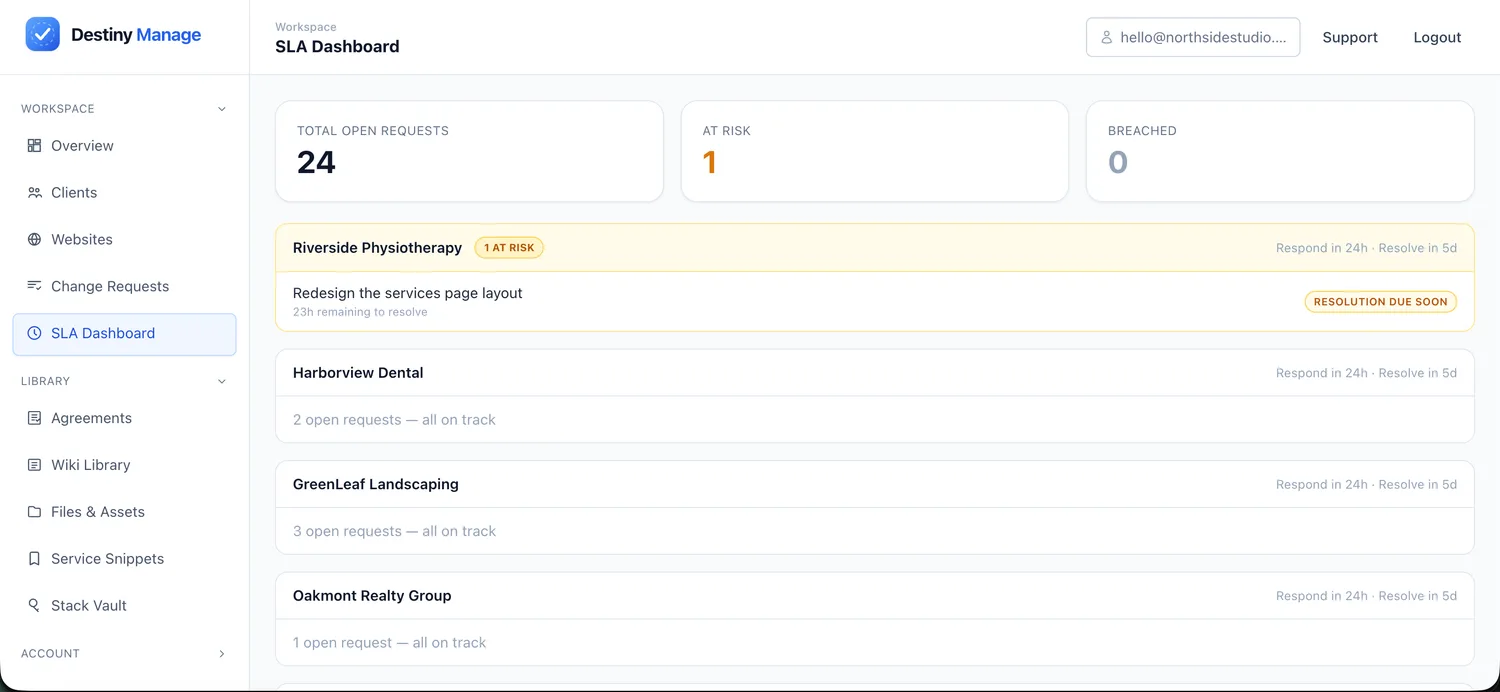The height and width of the screenshot is (692, 1500).
Task: Open Redesign the services page layout request
Action: [408, 293]
